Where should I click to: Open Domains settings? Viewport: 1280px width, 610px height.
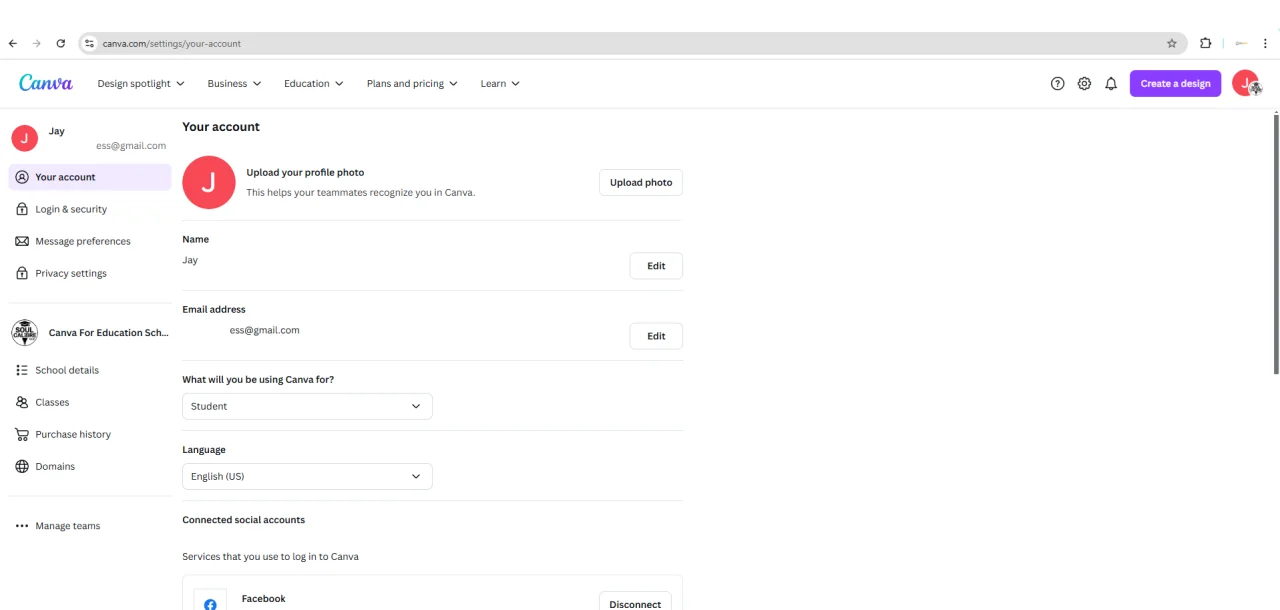(90, 466)
